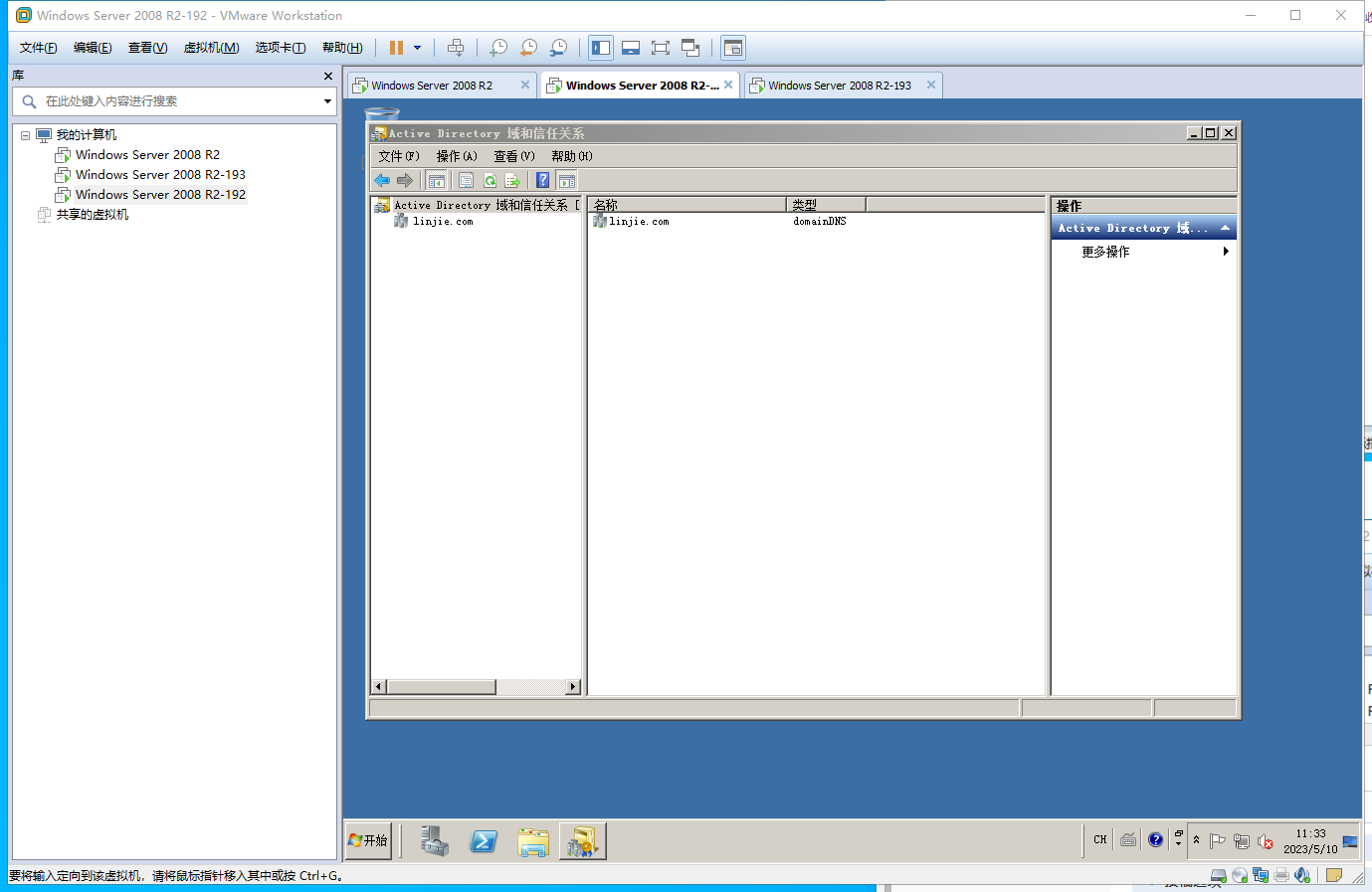The height and width of the screenshot is (892, 1372).
Task: Collapse the 我的计算机 tree node
Action: tap(25, 135)
